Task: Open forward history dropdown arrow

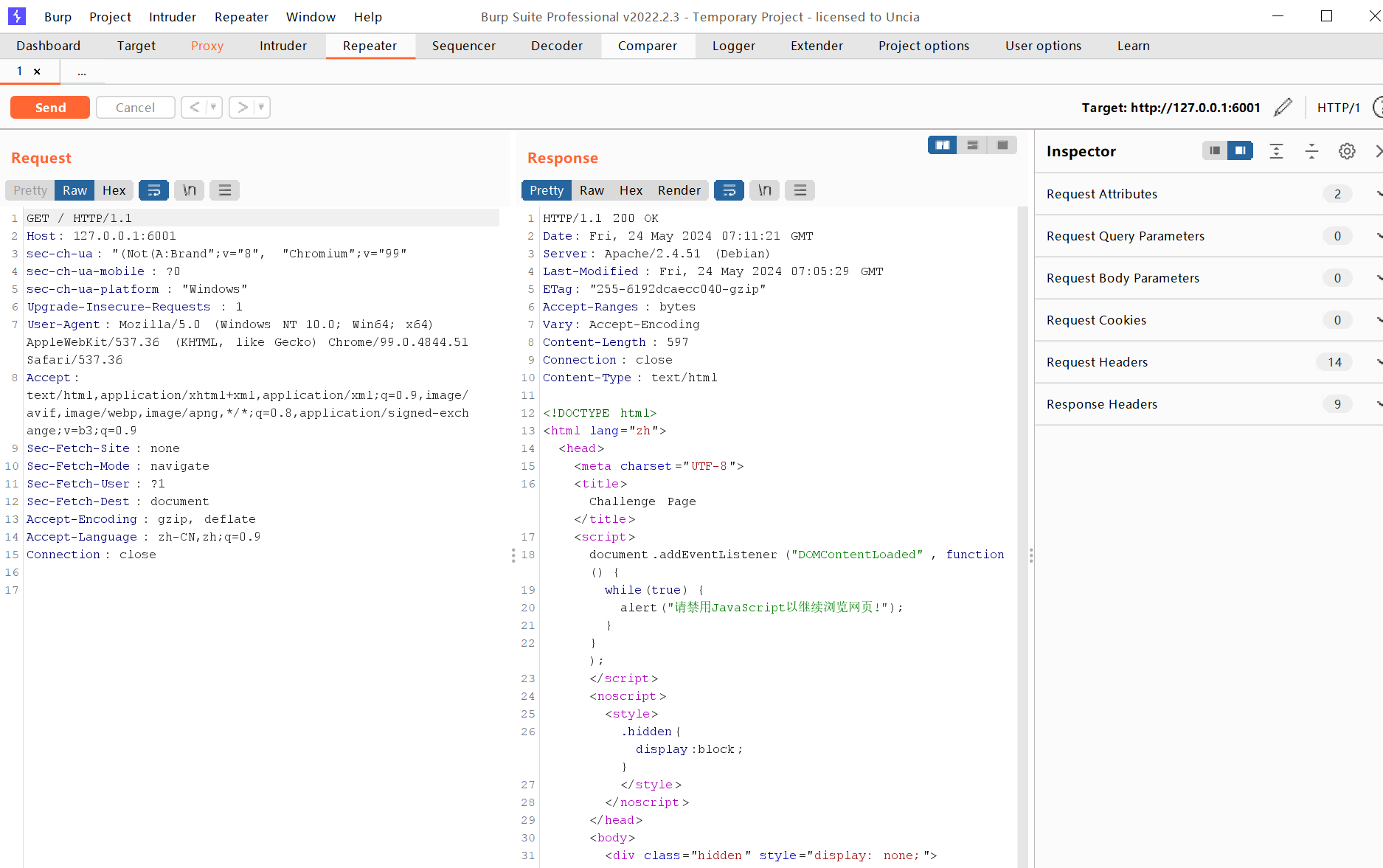Action: point(261,107)
